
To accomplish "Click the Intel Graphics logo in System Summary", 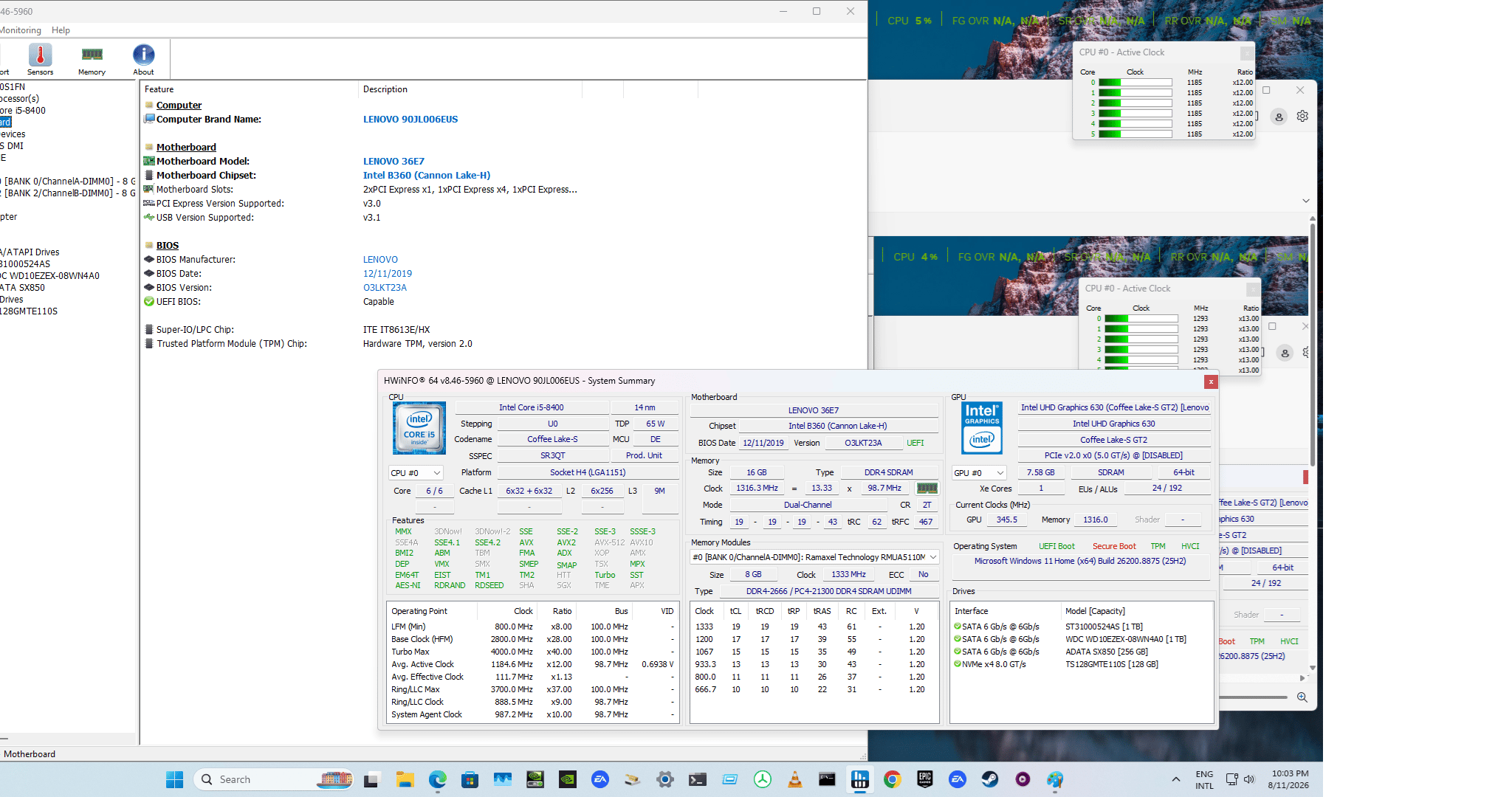I will [x=982, y=428].
